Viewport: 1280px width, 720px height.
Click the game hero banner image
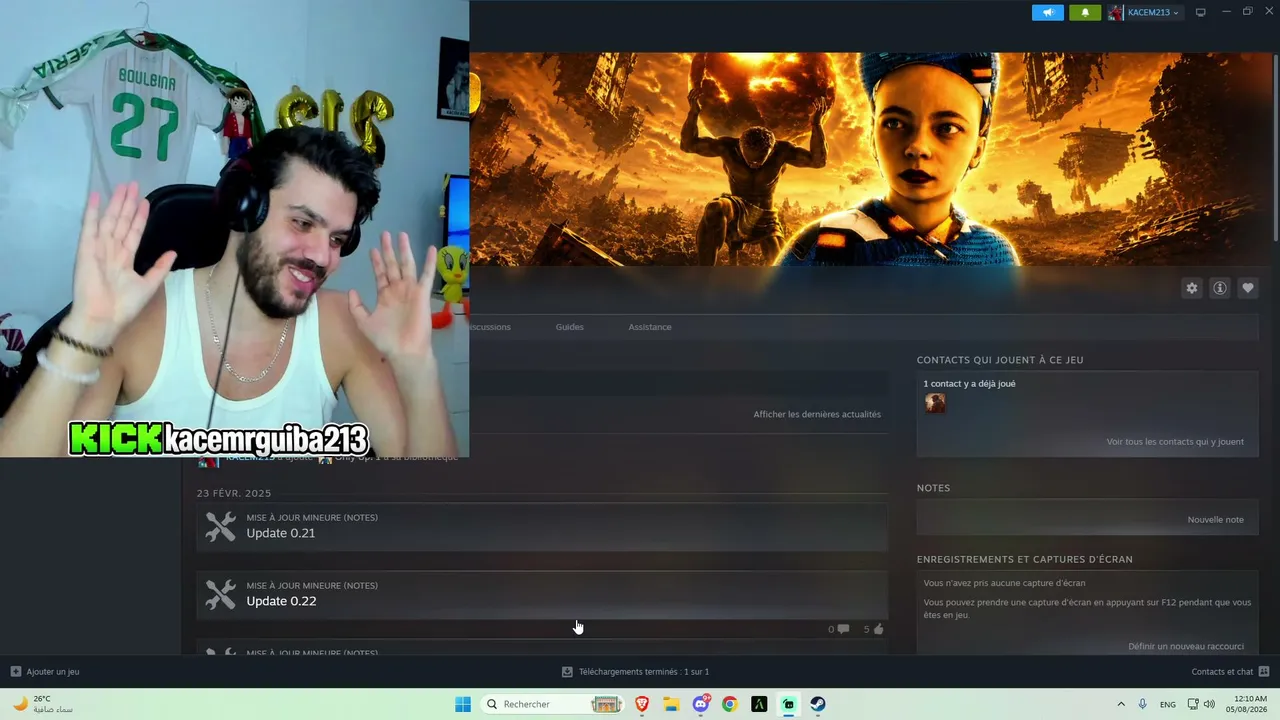click(870, 159)
